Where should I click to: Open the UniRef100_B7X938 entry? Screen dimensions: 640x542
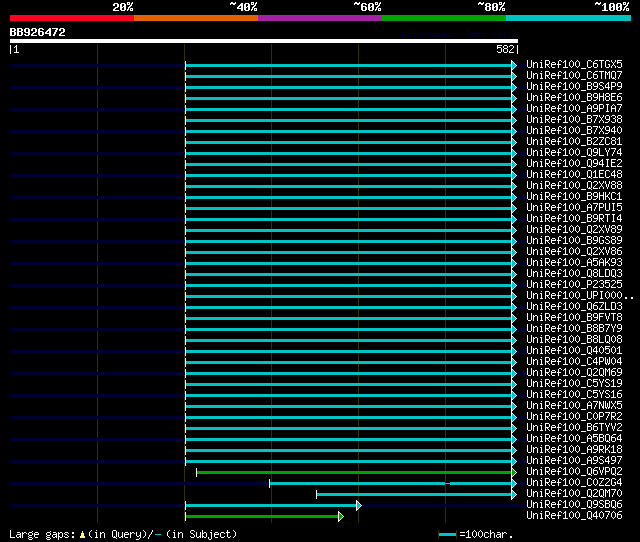click(x=574, y=119)
